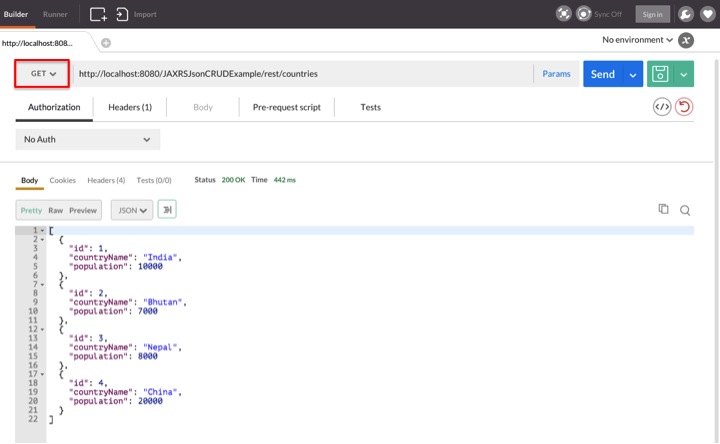The width and height of the screenshot is (720, 444).
Task: Expand the save options green arrow
Action: (x=684, y=74)
